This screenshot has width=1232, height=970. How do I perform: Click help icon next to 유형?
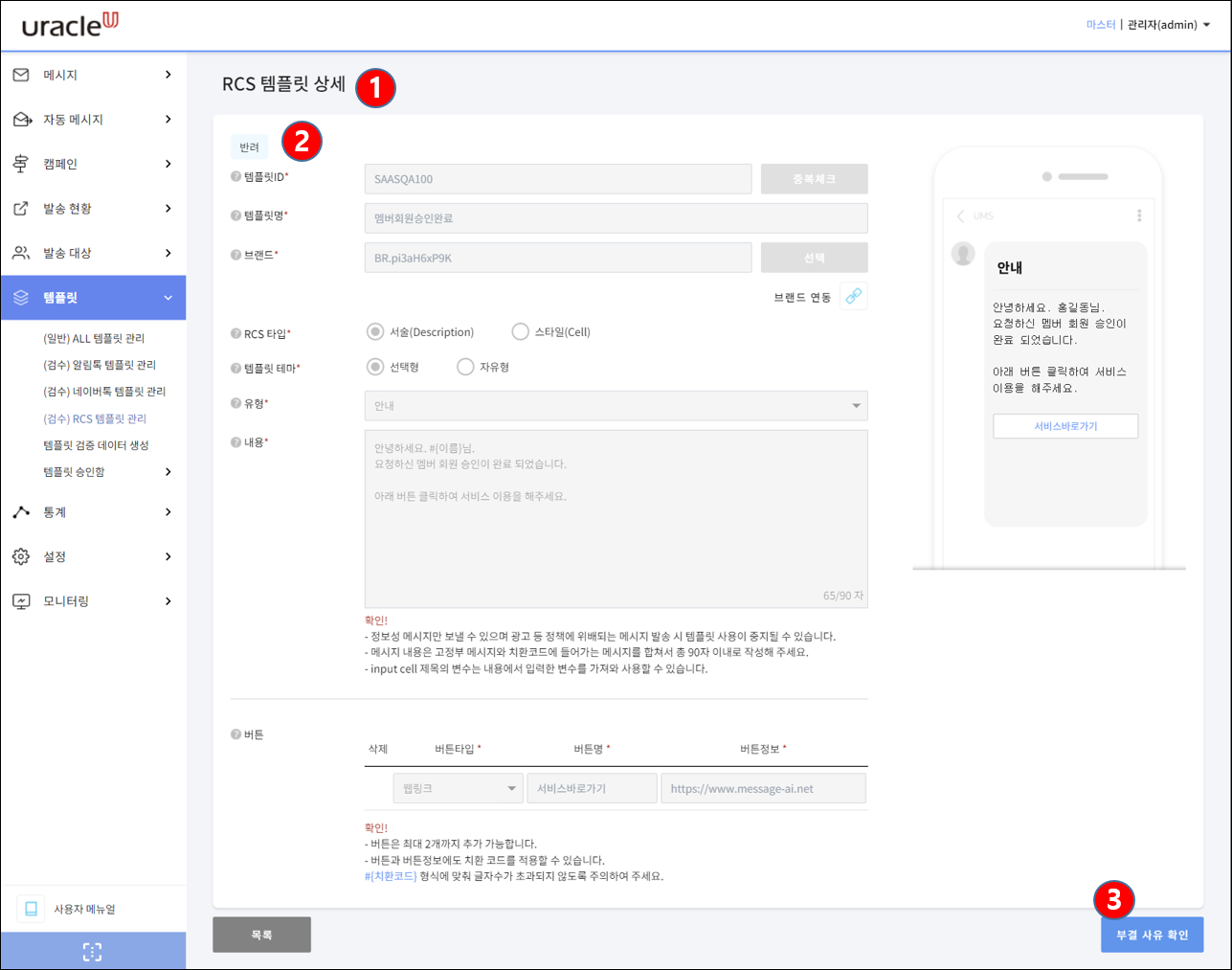[x=235, y=403]
